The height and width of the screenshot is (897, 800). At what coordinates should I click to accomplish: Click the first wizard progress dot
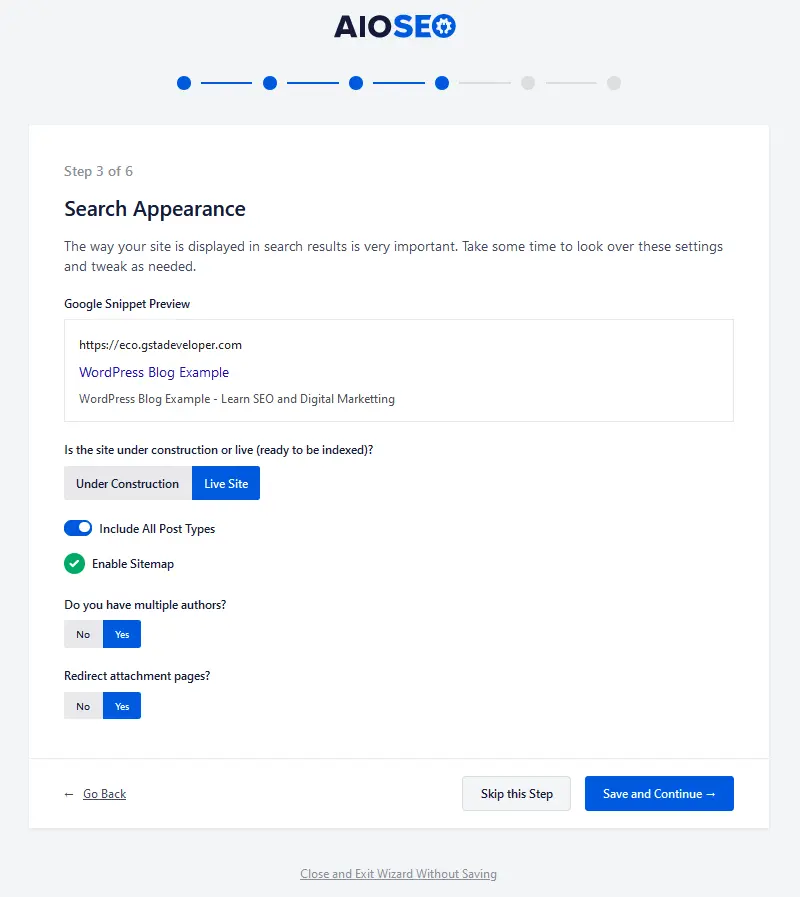pos(184,83)
